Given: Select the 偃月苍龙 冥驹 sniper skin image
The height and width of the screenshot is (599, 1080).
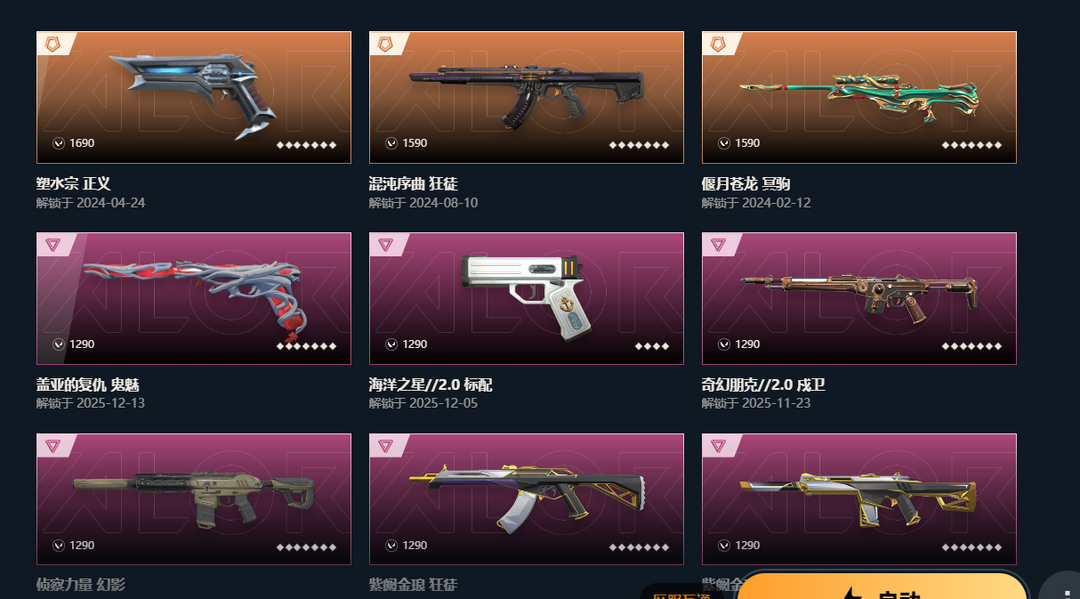Looking at the screenshot, I should pyautogui.click(x=859, y=97).
